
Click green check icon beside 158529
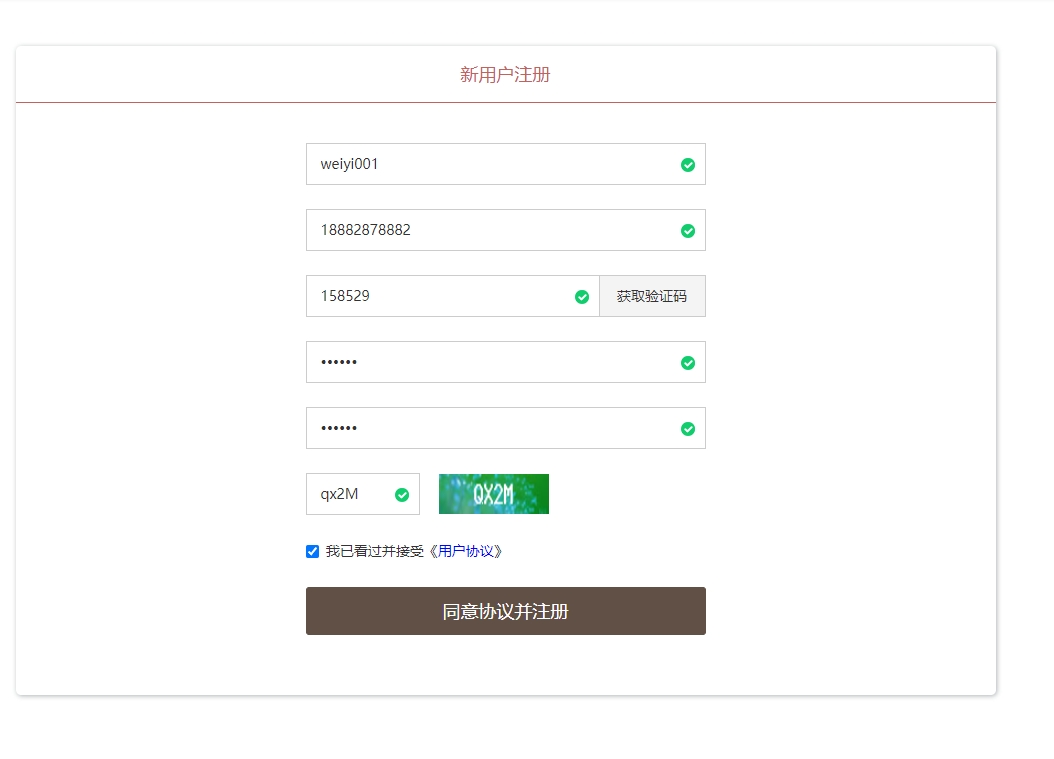[582, 296]
